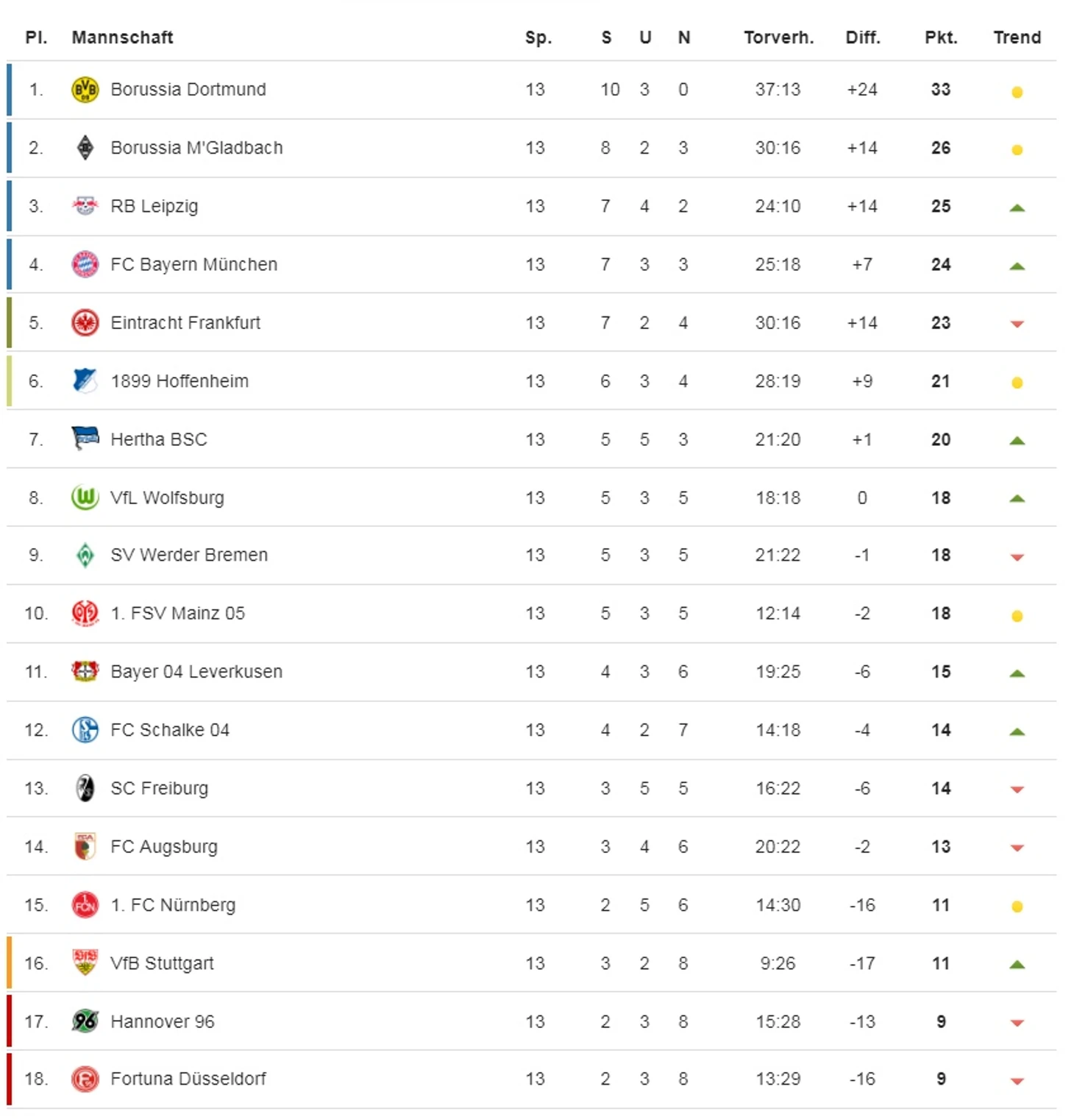This screenshot has width=1074, height=1120.
Task: Click the yellow trend dot for Hoffenheim
Action: [x=1017, y=383]
